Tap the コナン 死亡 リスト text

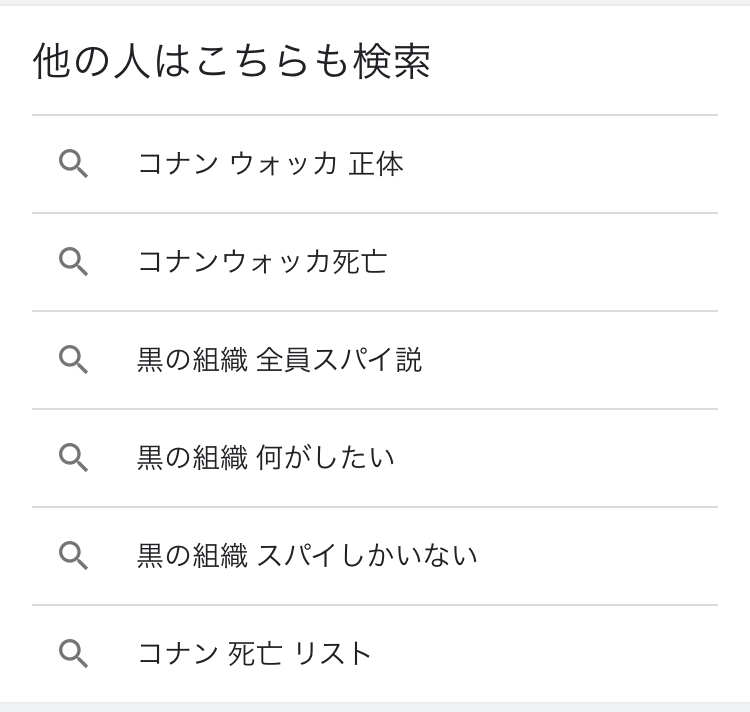[254, 654]
